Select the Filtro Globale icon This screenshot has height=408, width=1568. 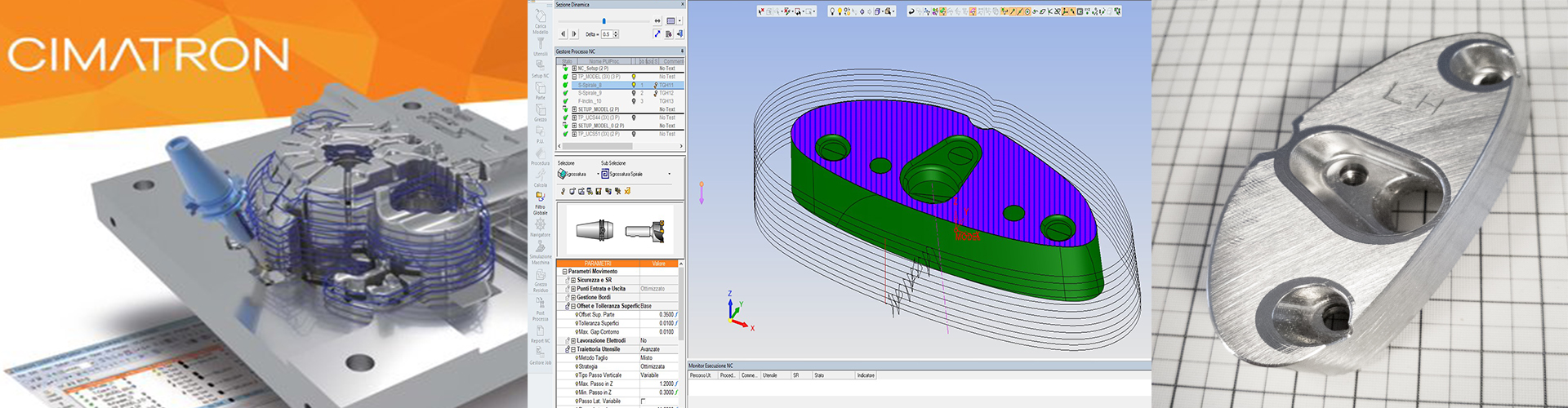541,196
